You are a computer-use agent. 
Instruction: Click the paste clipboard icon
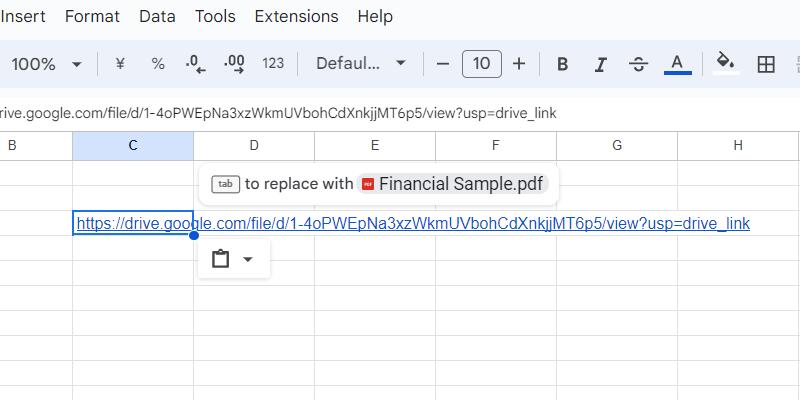tap(220, 259)
